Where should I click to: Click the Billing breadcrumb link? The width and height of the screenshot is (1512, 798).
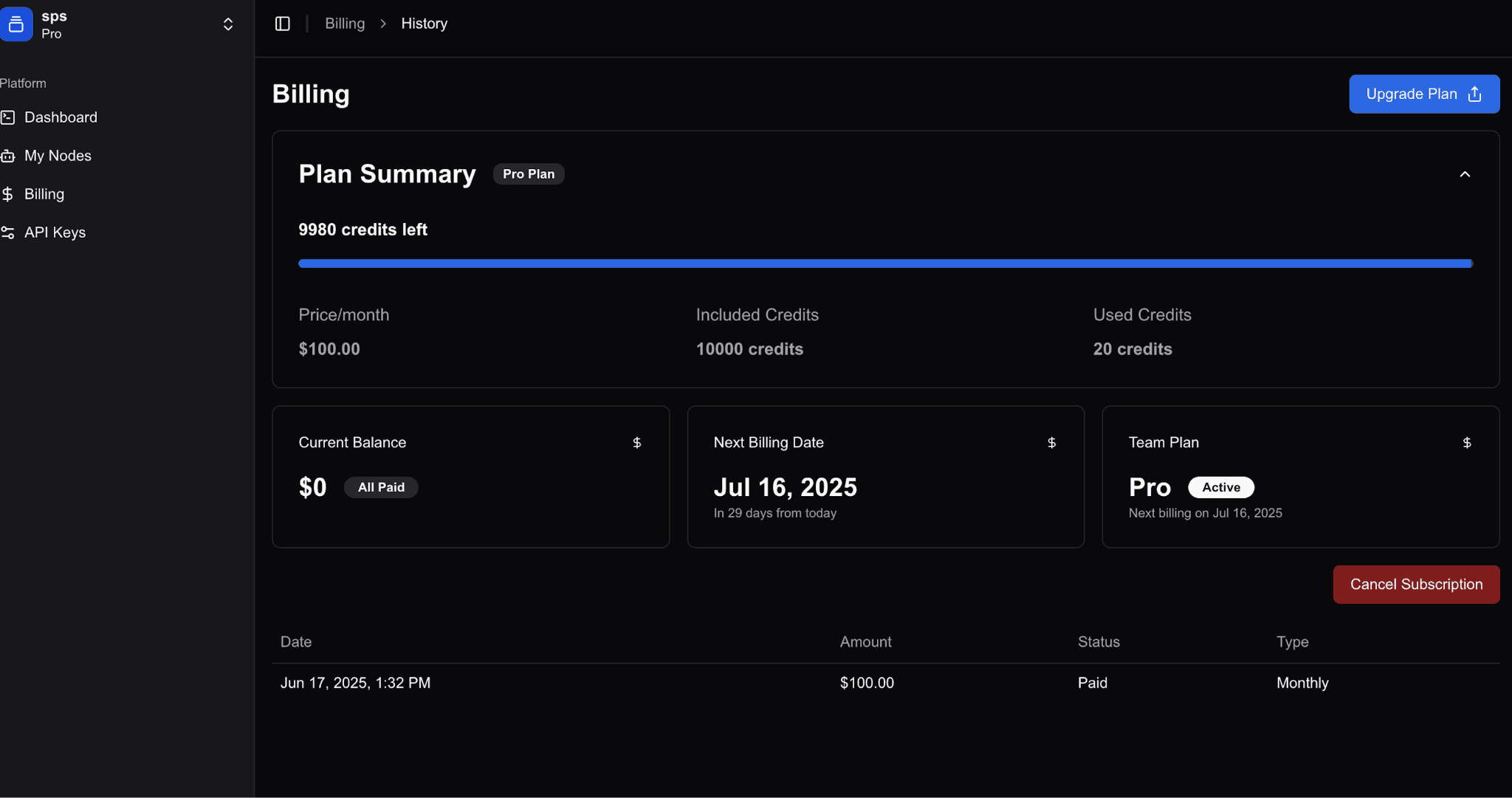click(x=345, y=24)
